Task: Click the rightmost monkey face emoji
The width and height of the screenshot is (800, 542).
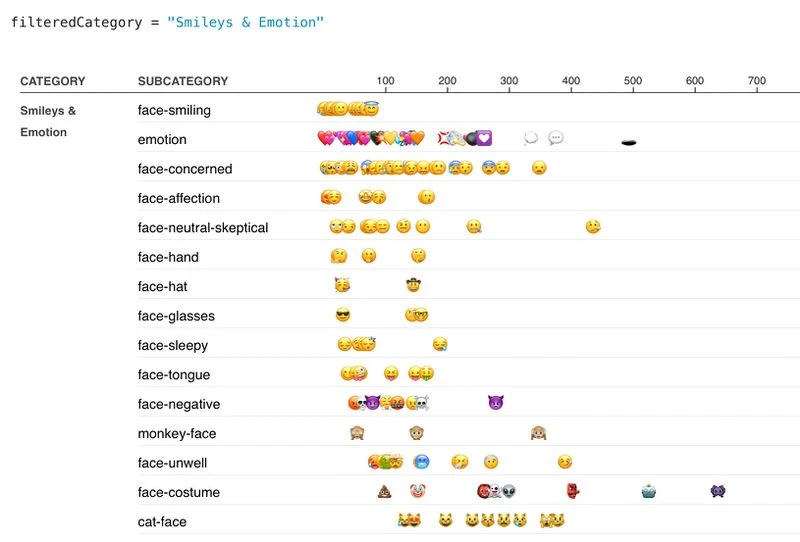Action: [x=539, y=433]
